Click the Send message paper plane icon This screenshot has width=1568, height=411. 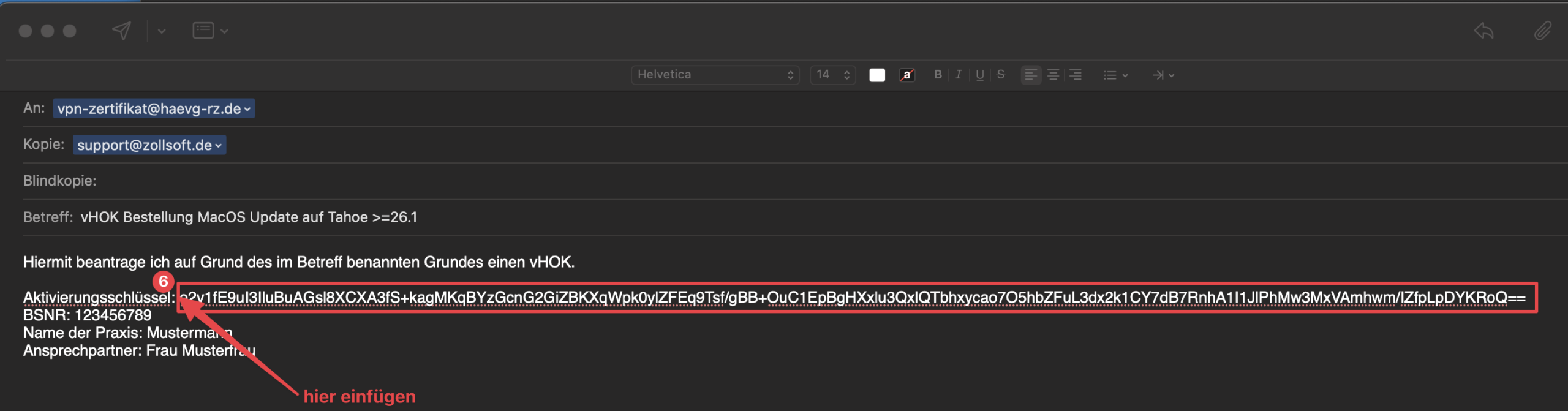pos(121,31)
